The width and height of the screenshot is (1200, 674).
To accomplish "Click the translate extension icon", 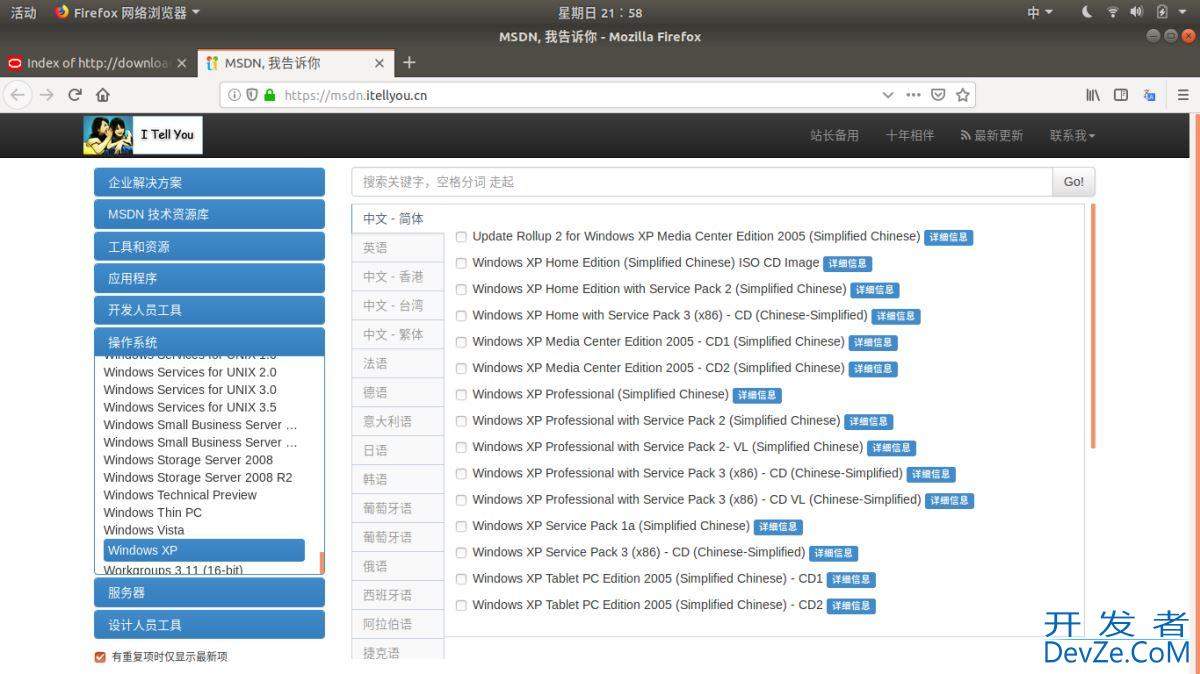I will point(1149,95).
